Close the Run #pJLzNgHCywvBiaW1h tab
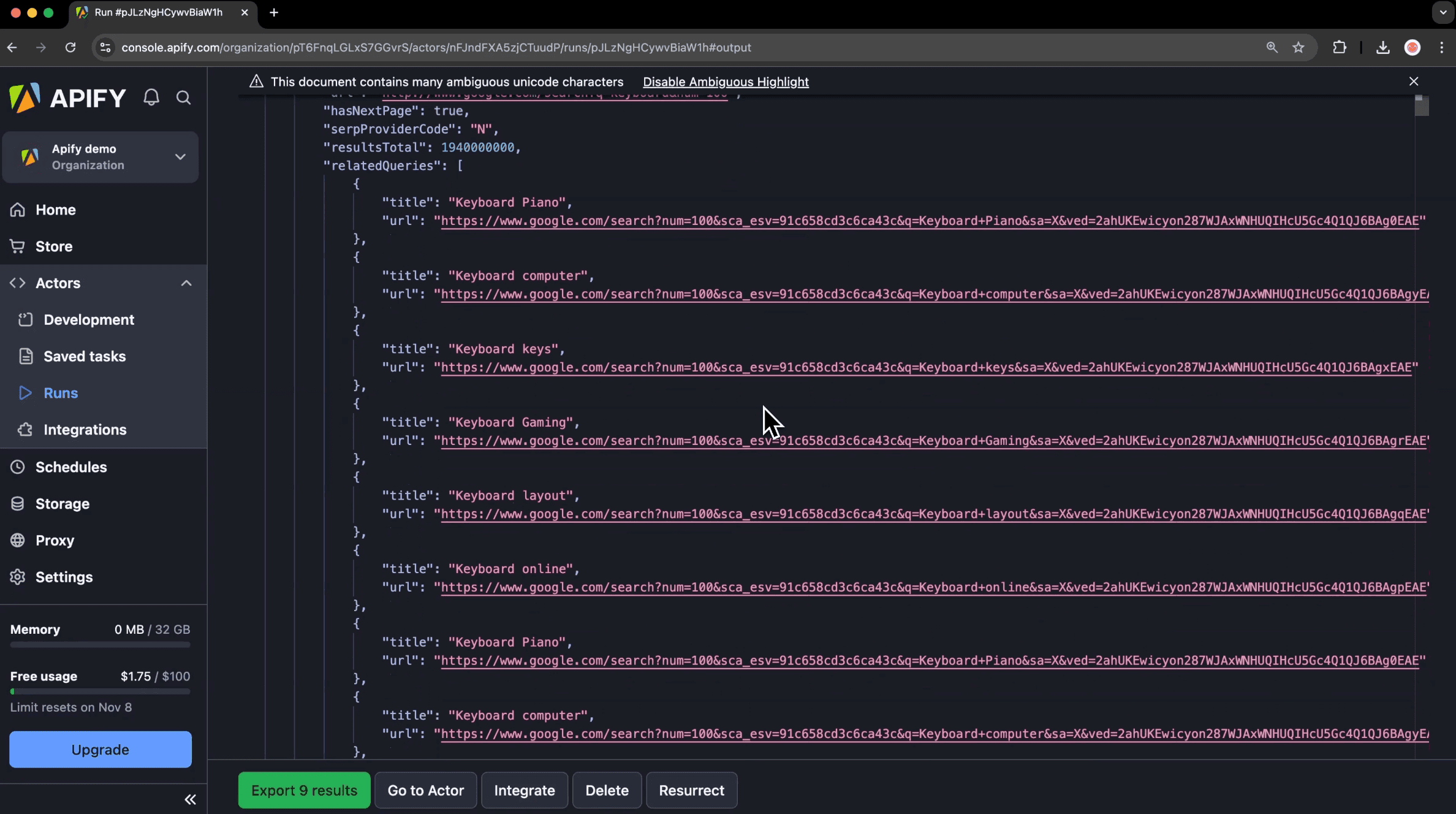This screenshot has width=1456, height=814. [x=245, y=12]
